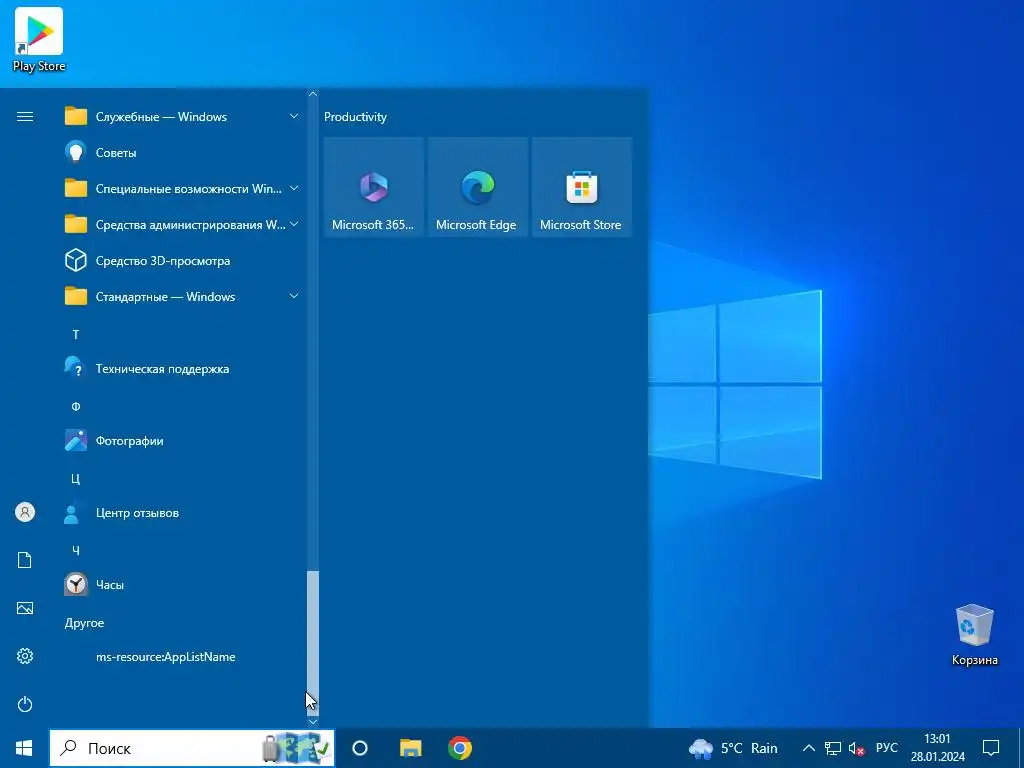Expand the Служебные — Windows folder
The width and height of the screenshot is (1024, 768).
click(183, 117)
